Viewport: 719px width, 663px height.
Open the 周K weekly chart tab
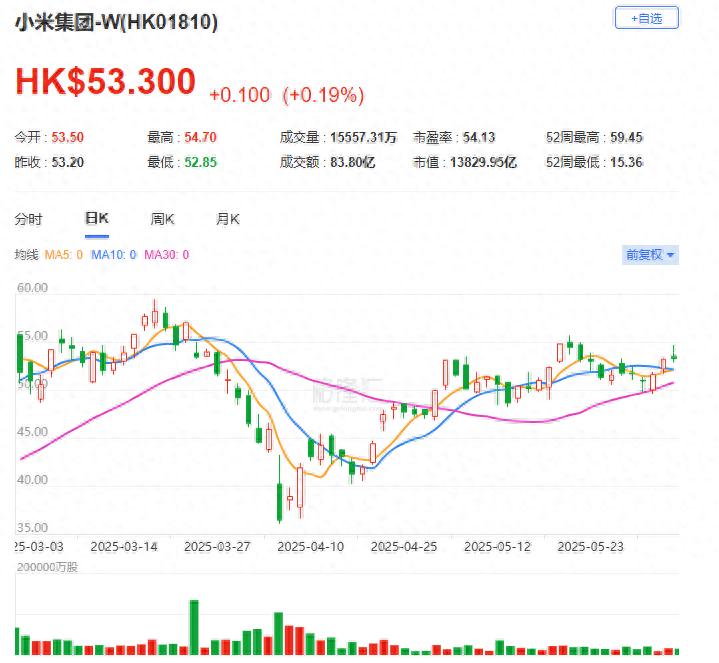coord(162,219)
